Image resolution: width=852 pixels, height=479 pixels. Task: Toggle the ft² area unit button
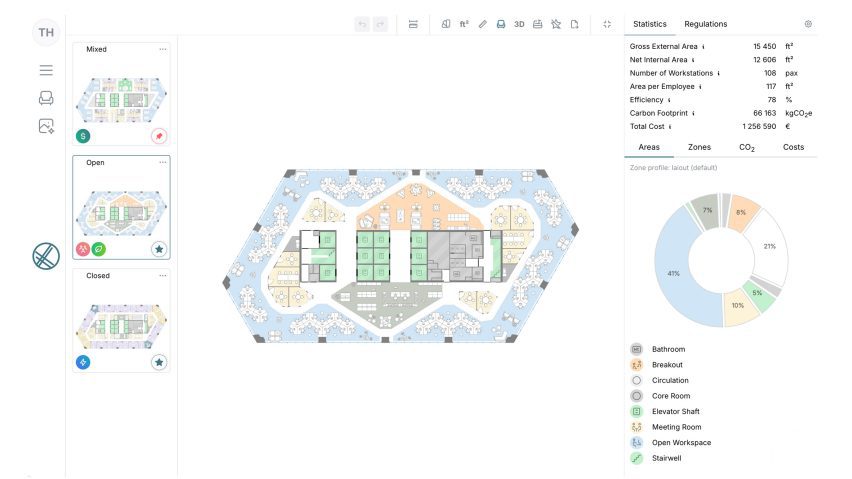tap(464, 24)
